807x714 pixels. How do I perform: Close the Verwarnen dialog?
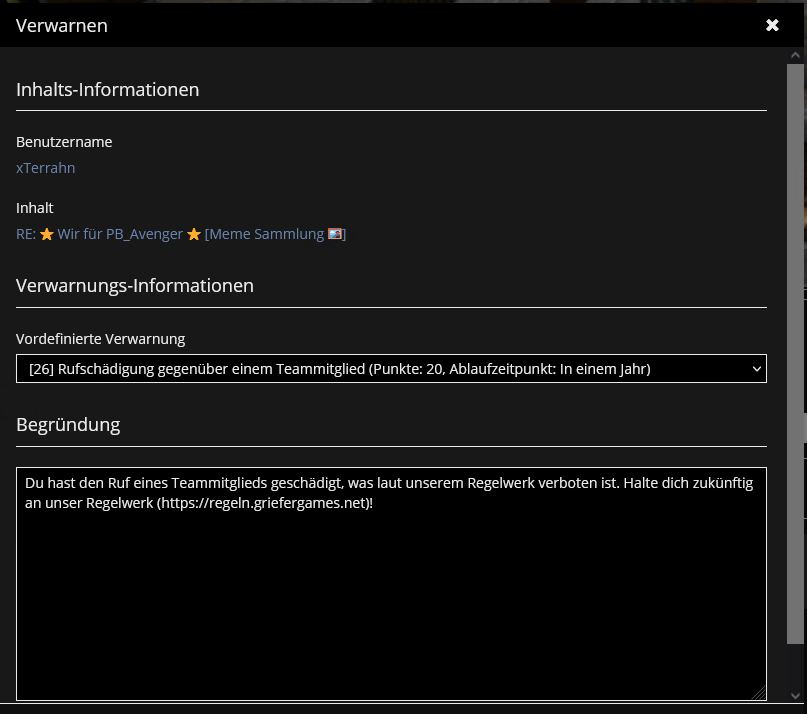(772, 25)
